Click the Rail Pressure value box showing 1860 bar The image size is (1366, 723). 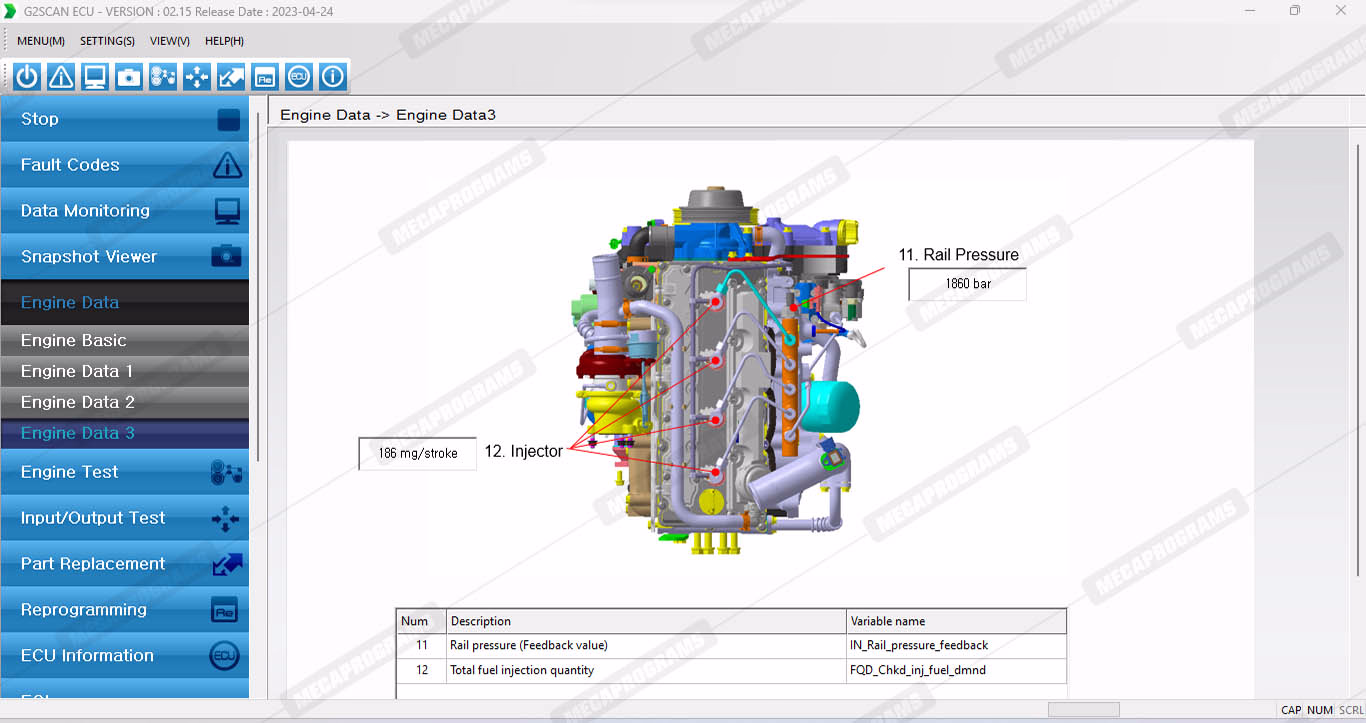point(967,284)
